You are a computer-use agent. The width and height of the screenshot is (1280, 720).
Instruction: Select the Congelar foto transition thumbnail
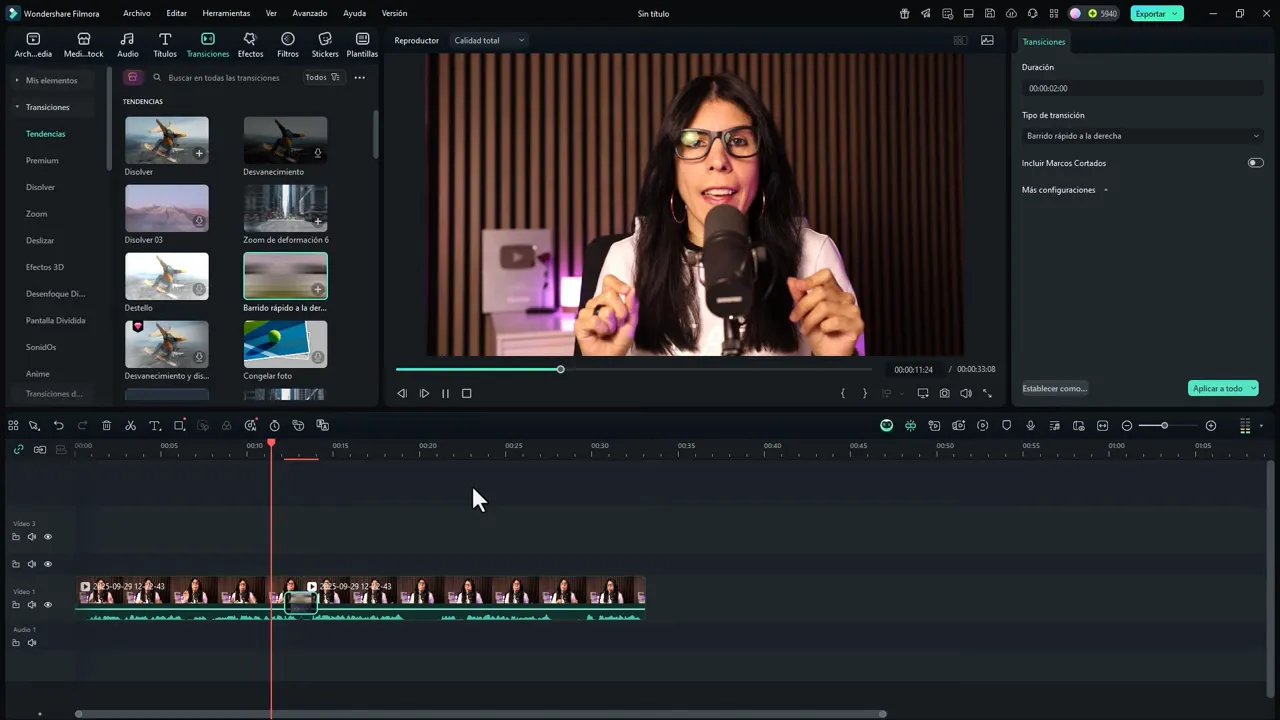pos(285,344)
